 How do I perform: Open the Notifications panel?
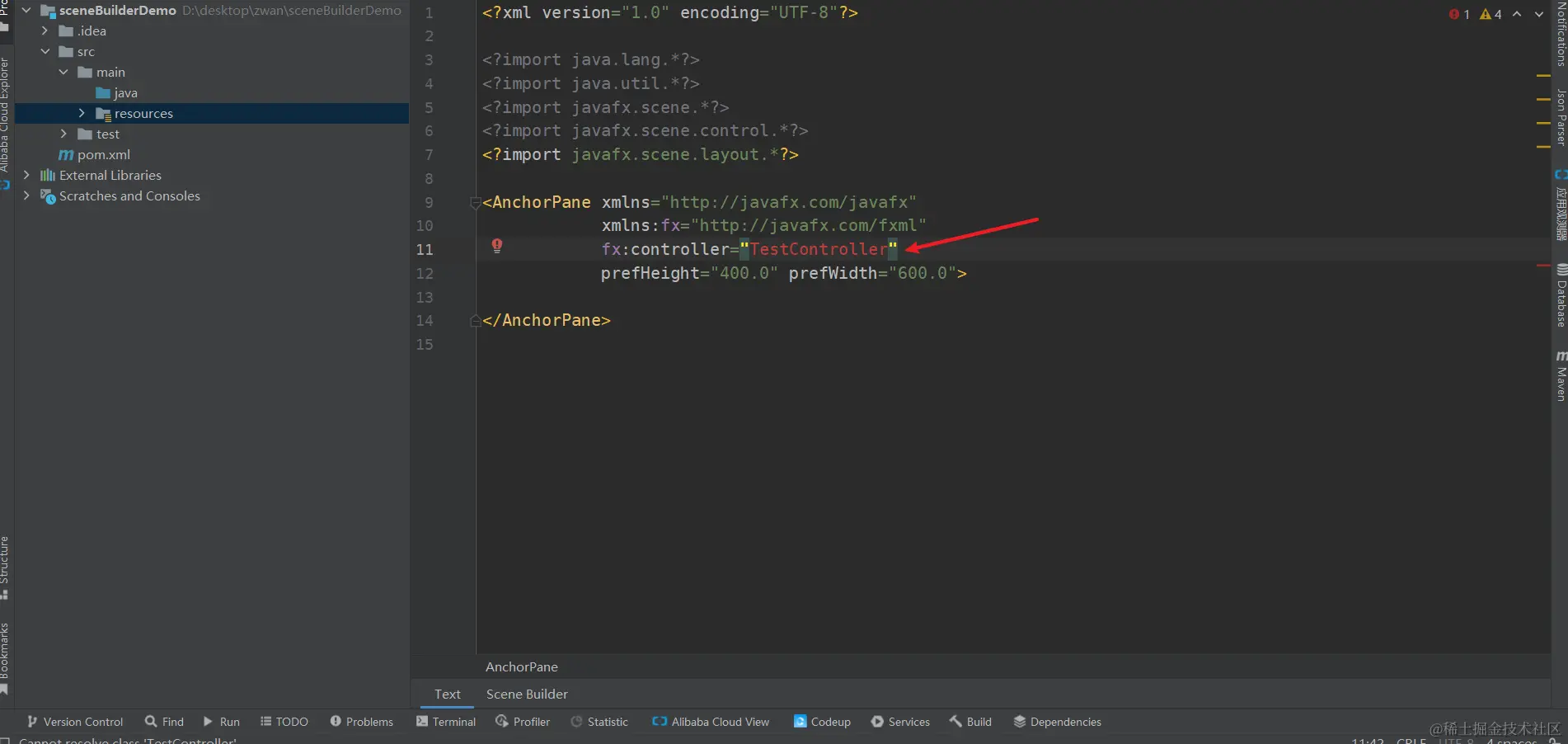[1560, 33]
